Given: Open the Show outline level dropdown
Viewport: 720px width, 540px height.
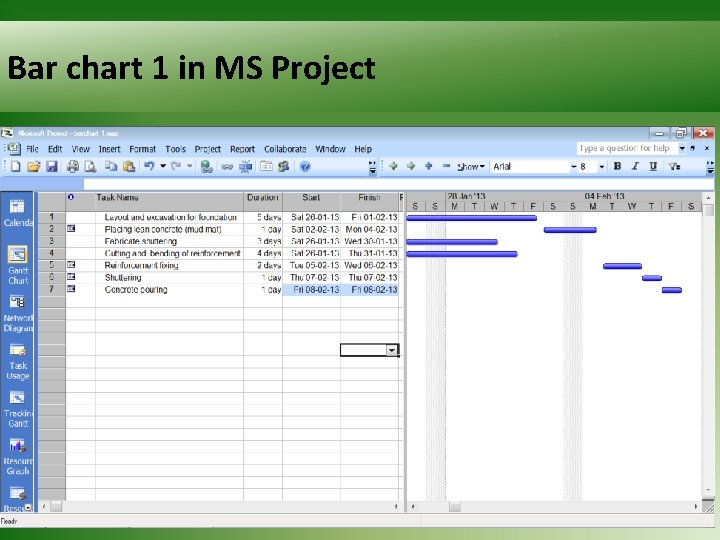Looking at the screenshot, I should pyautogui.click(x=471, y=167).
